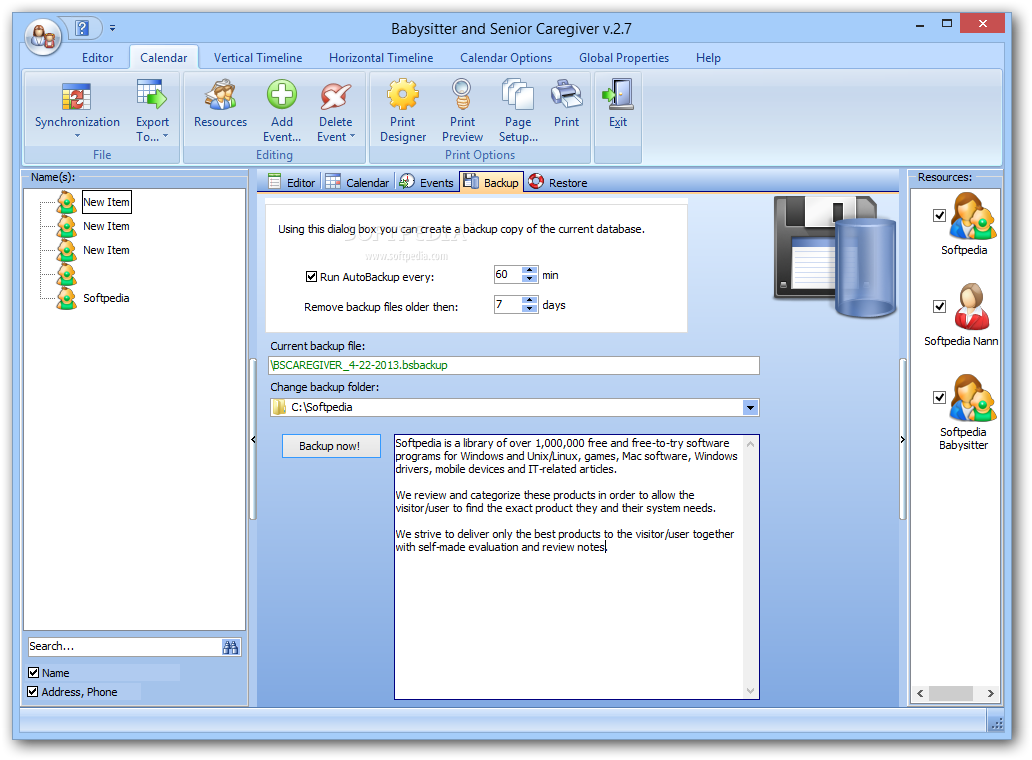Image resolution: width=1032 pixels, height=760 pixels.
Task: Toggle the Name search checkbox
Action: pos(34,672)
